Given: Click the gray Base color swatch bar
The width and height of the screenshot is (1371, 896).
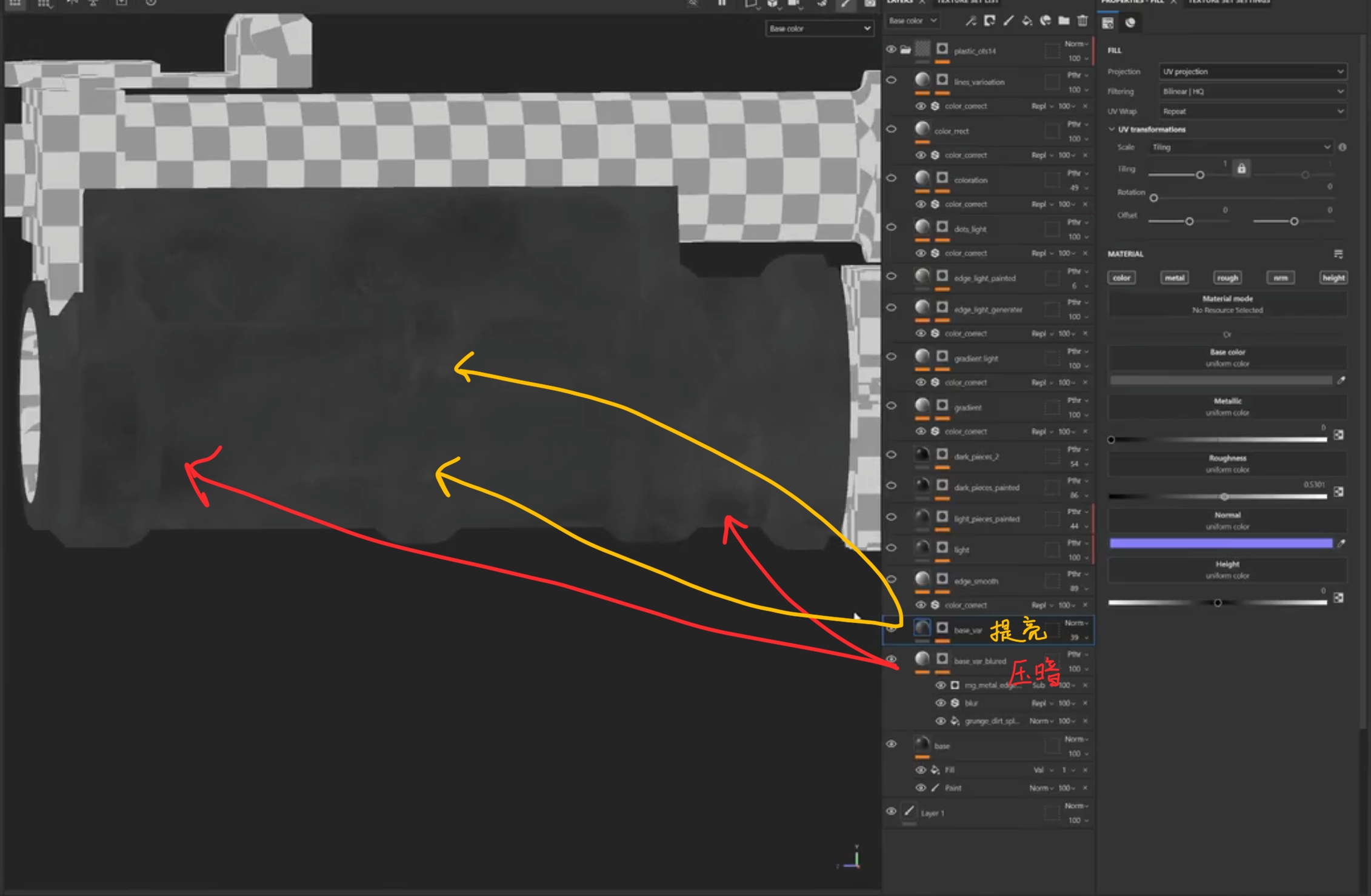Looking at the screenshot, I should 1221,380.
